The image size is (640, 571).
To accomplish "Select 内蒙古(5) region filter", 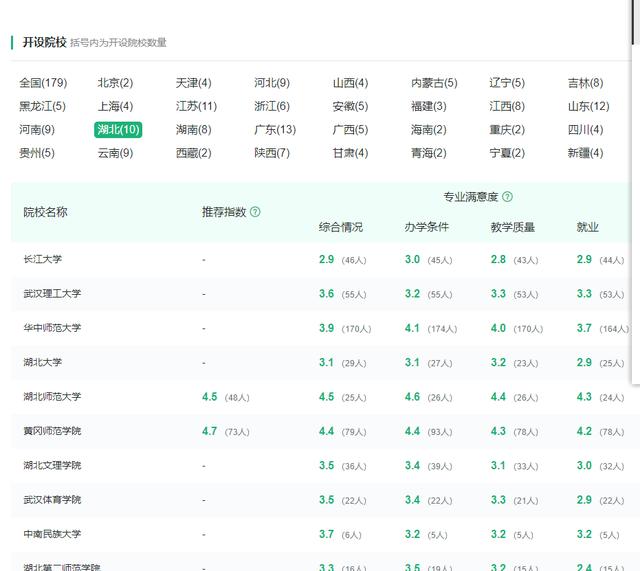I will click(x=434, y=83).
